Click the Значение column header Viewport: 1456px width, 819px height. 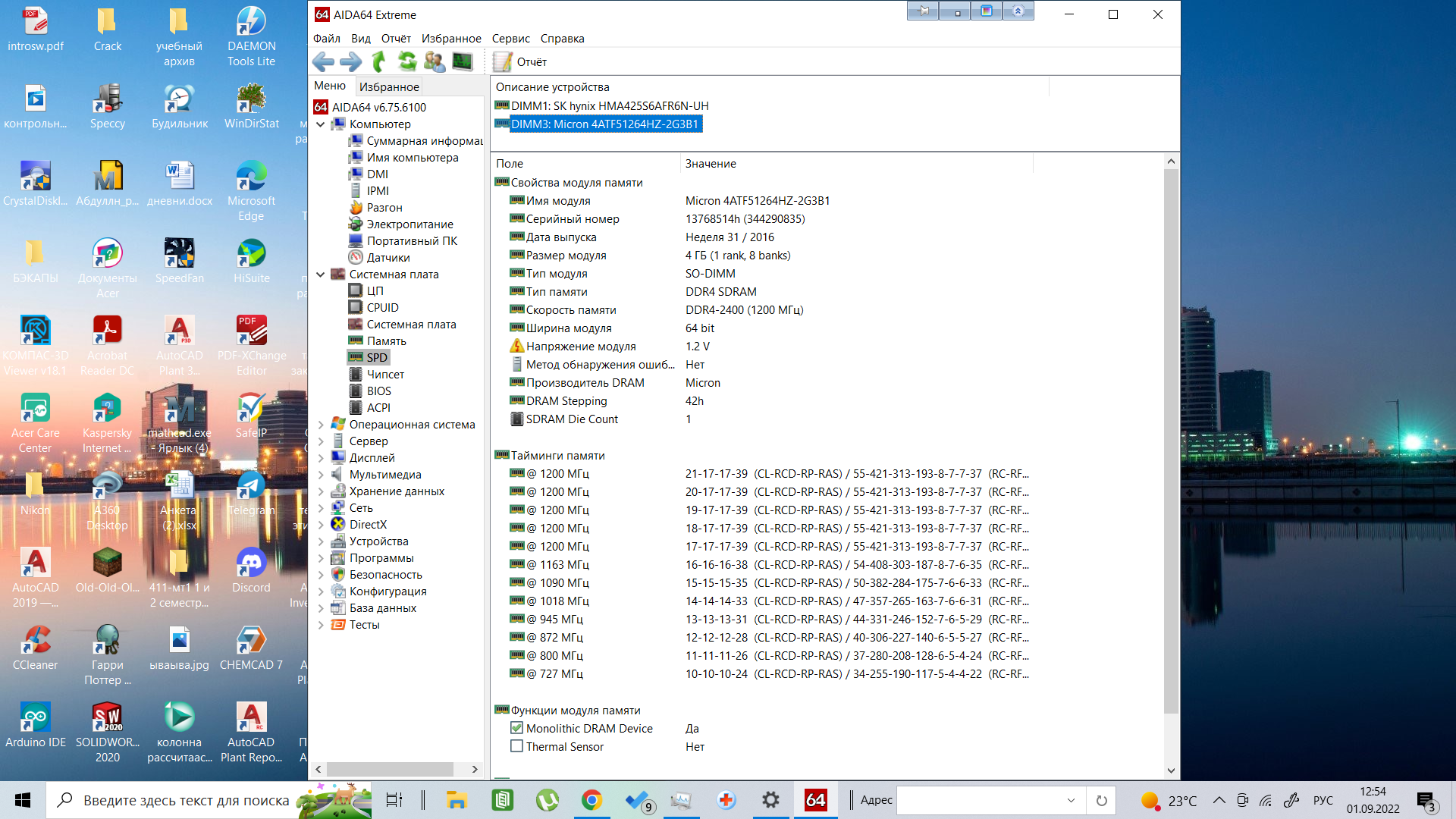856,164
